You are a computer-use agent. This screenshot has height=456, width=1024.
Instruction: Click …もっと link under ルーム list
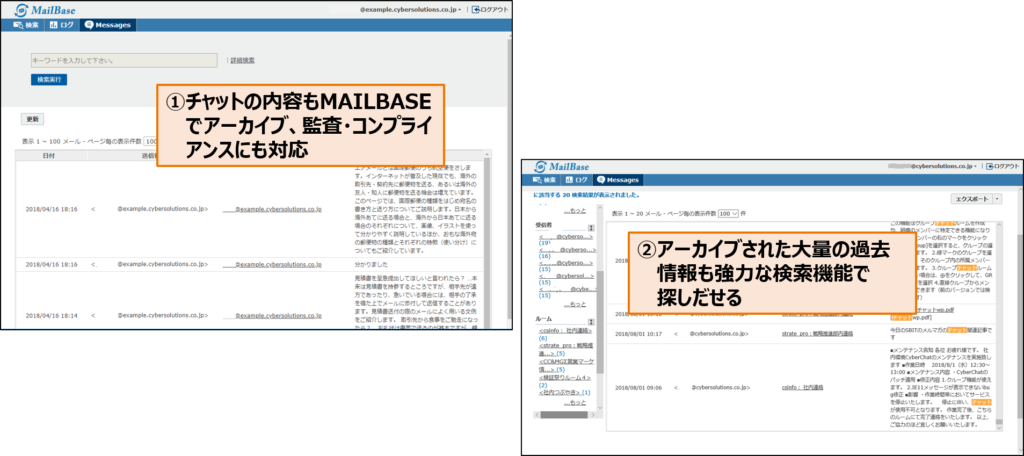pos(575,402)
